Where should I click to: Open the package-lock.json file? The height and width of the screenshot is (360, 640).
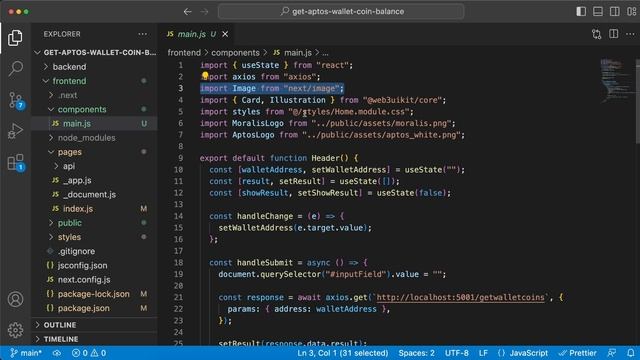coord(94,294)
